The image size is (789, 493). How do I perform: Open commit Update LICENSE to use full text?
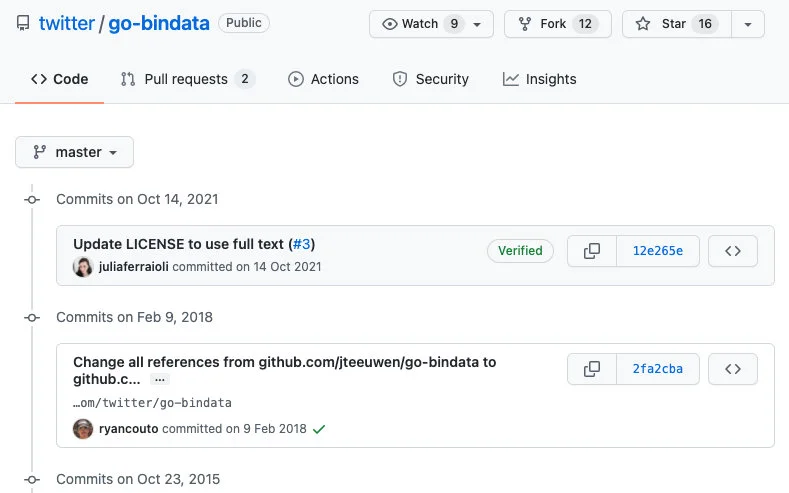179,244
